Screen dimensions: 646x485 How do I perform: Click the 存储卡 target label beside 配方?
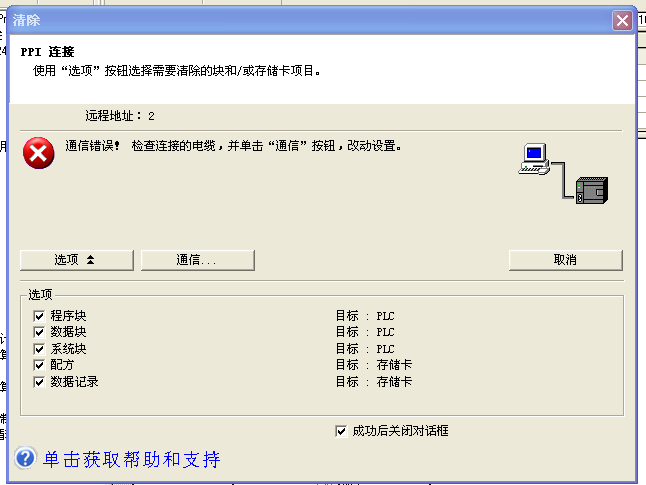(394, 365)
